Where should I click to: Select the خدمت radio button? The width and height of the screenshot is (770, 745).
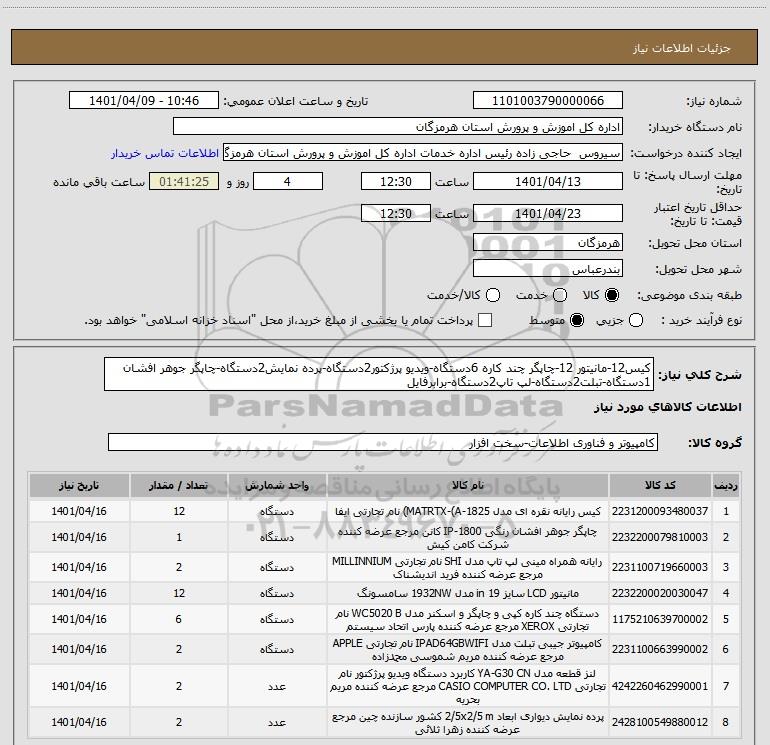coord(560,295)
